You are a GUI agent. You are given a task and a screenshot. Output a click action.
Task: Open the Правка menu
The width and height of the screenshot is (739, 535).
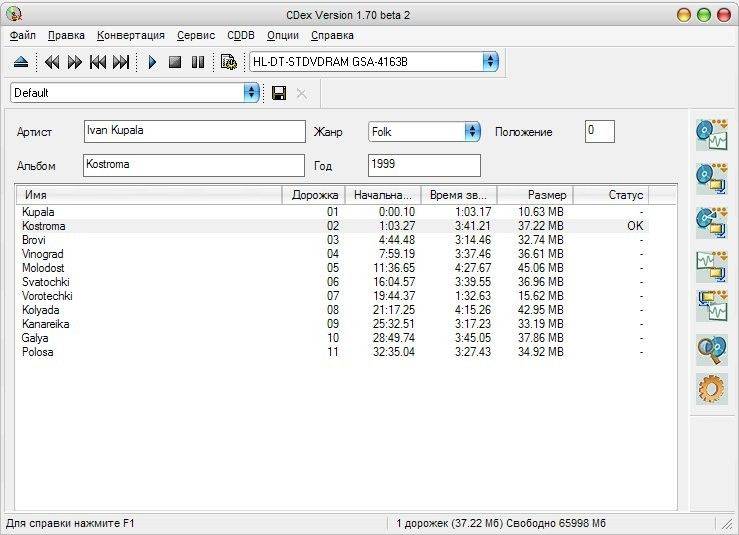pyautogui.click(x=66, y=35)
